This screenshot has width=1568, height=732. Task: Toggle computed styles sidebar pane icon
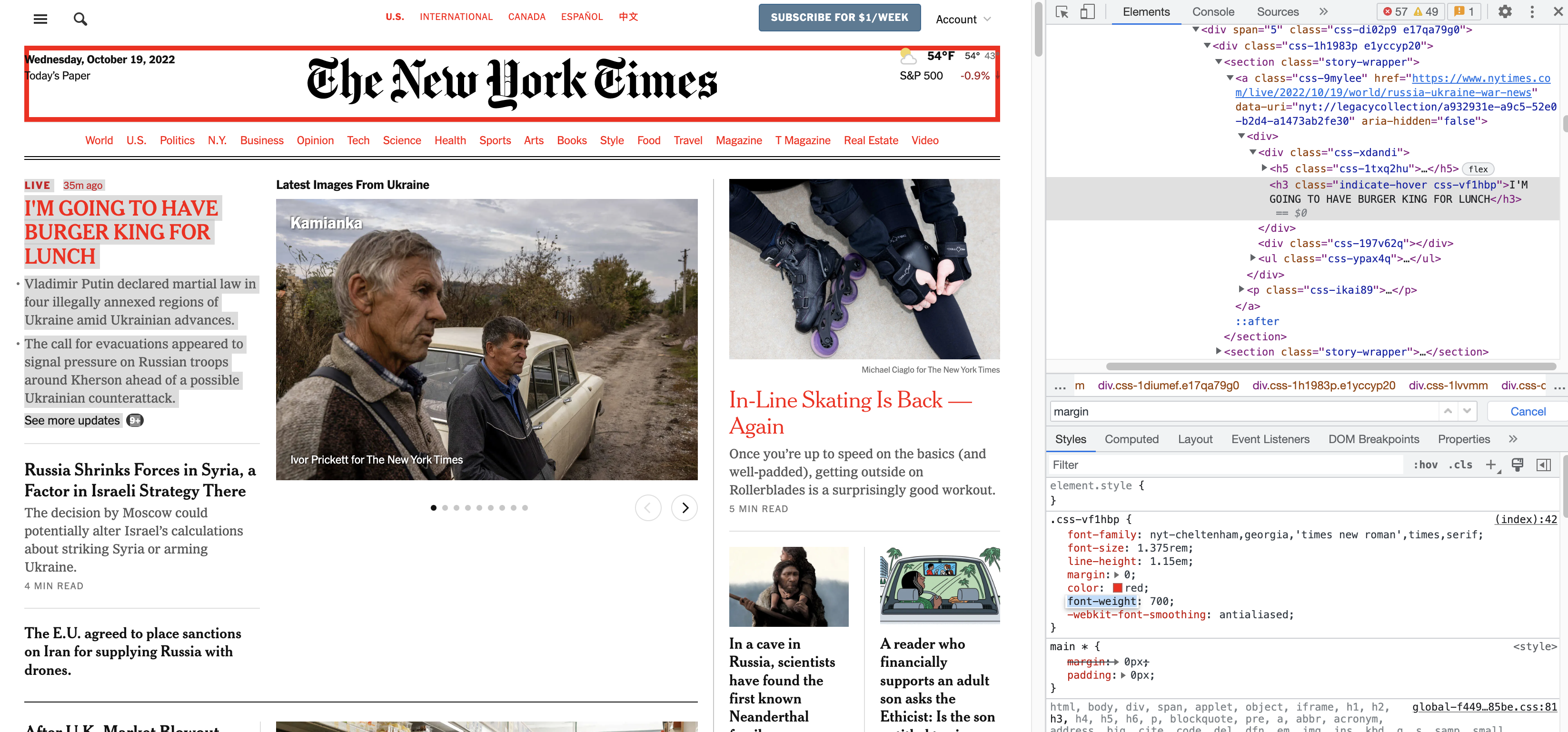coord(1544,465)
